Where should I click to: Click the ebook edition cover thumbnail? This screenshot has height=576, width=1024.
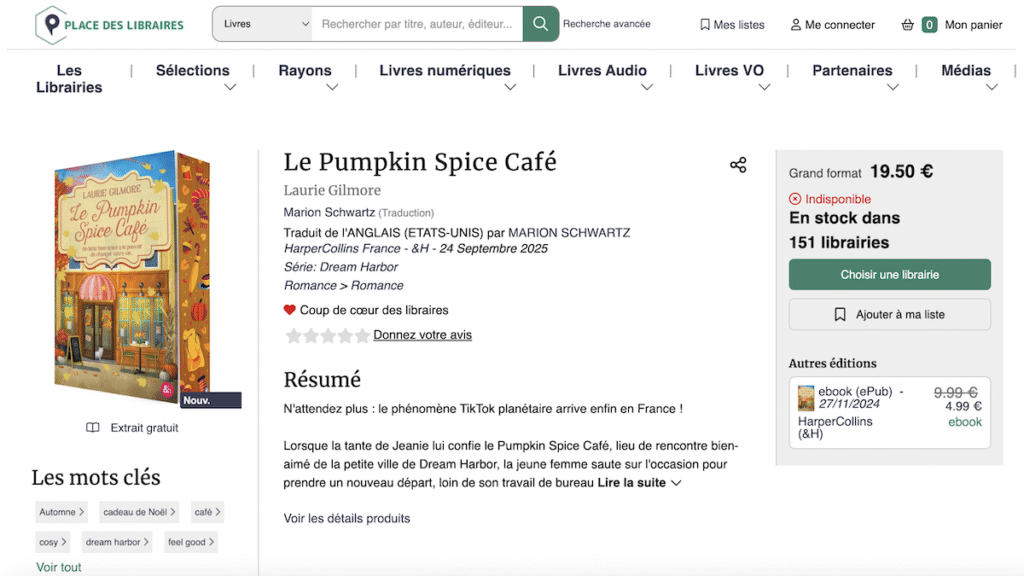click(x=806, y=398)
